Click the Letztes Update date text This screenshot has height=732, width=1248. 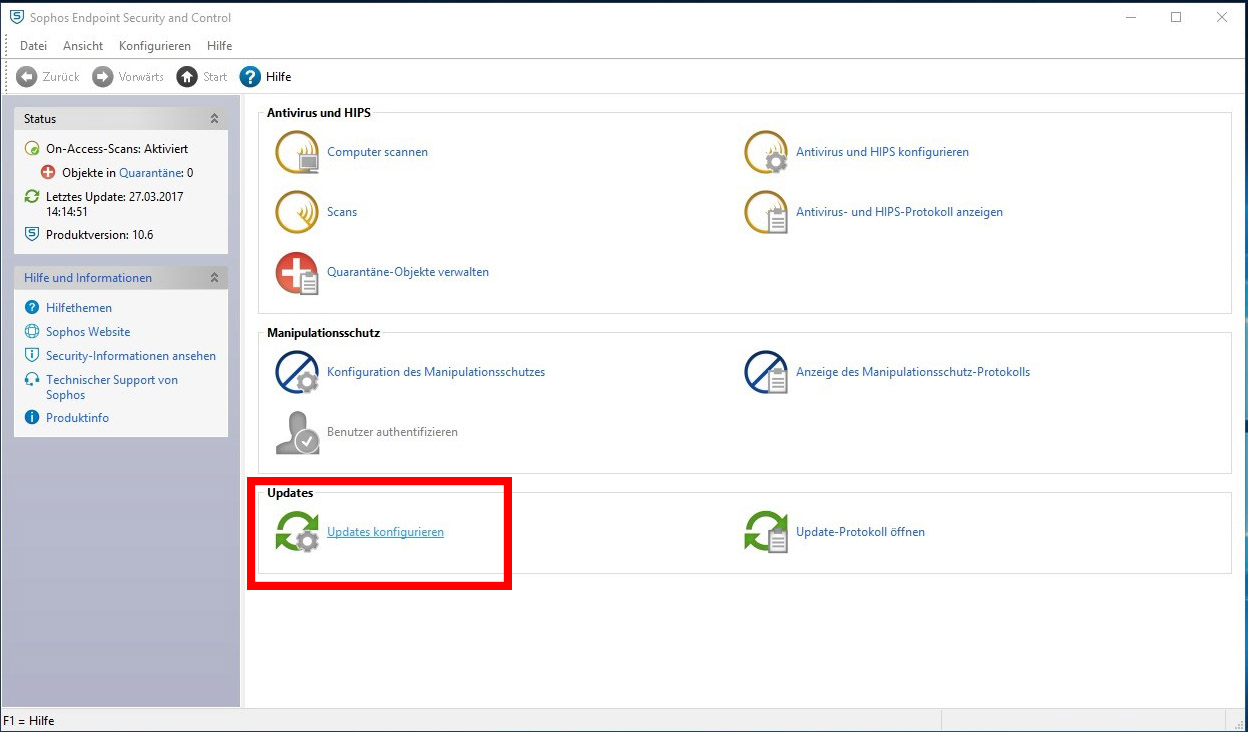click(x=114, y=204)
